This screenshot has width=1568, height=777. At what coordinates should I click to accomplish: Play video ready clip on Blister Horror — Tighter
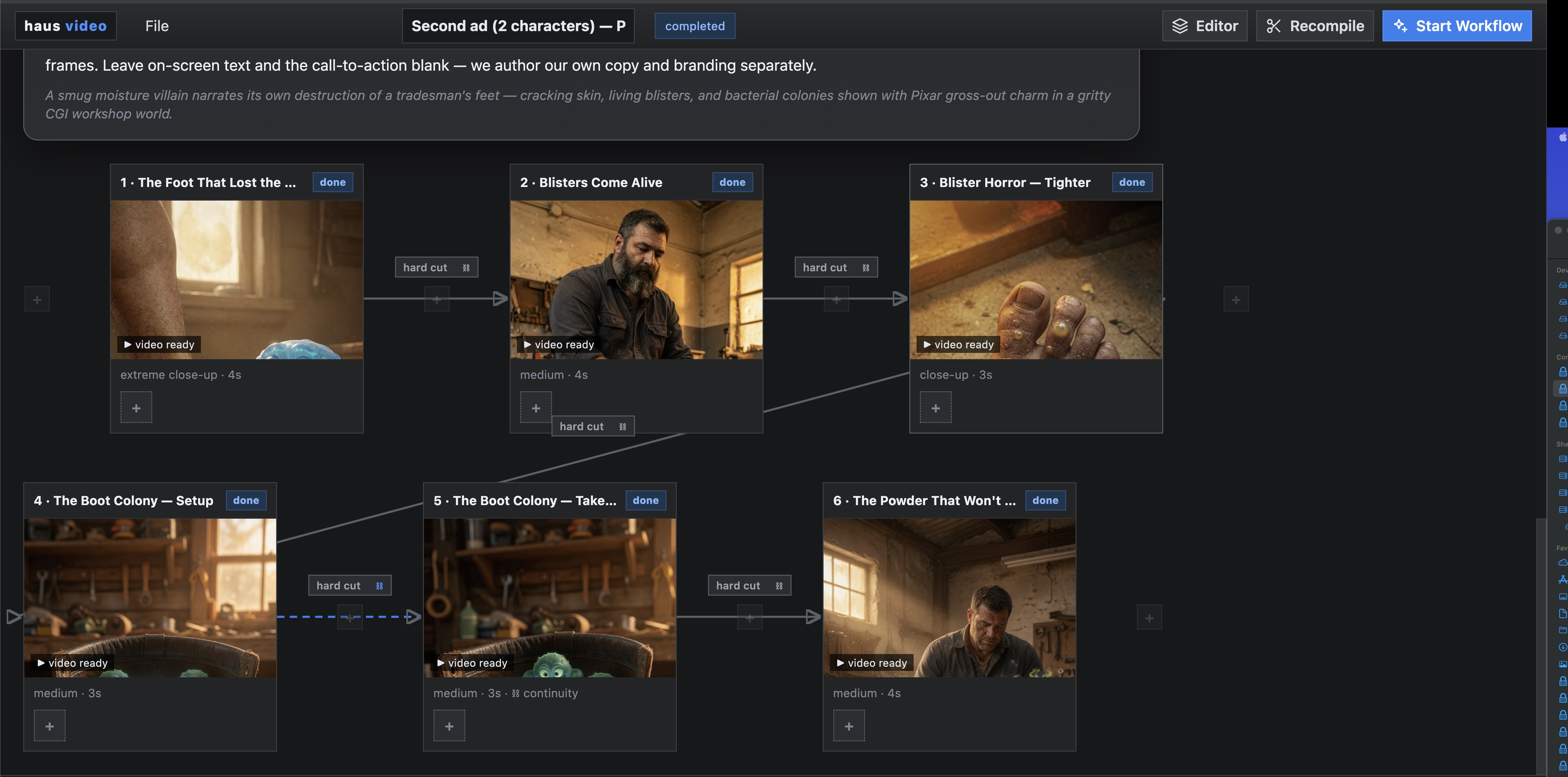[959, 344]
